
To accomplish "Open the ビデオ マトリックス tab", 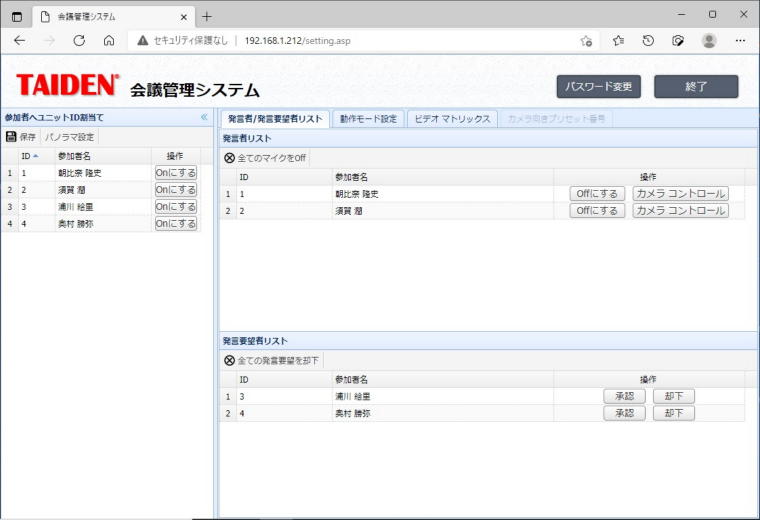I will pos(452,119).
